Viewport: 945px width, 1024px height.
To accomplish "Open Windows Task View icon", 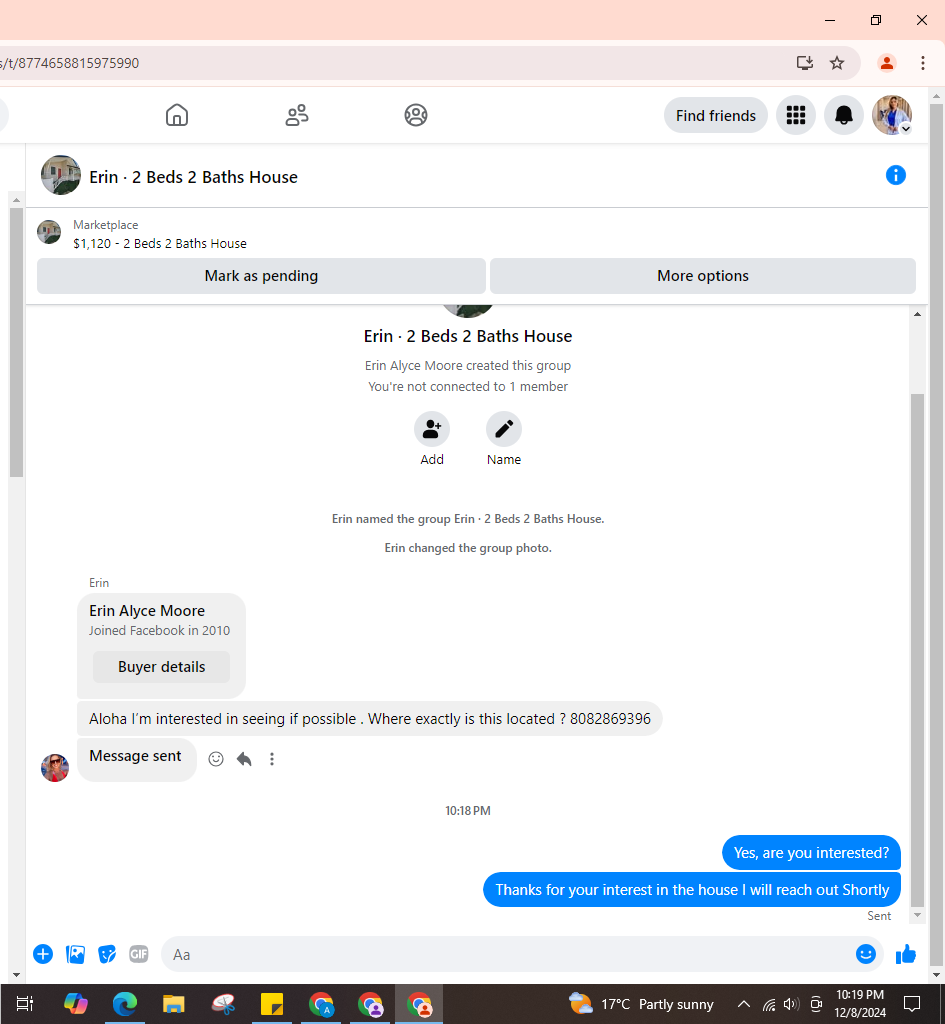I will (25, 1004).
